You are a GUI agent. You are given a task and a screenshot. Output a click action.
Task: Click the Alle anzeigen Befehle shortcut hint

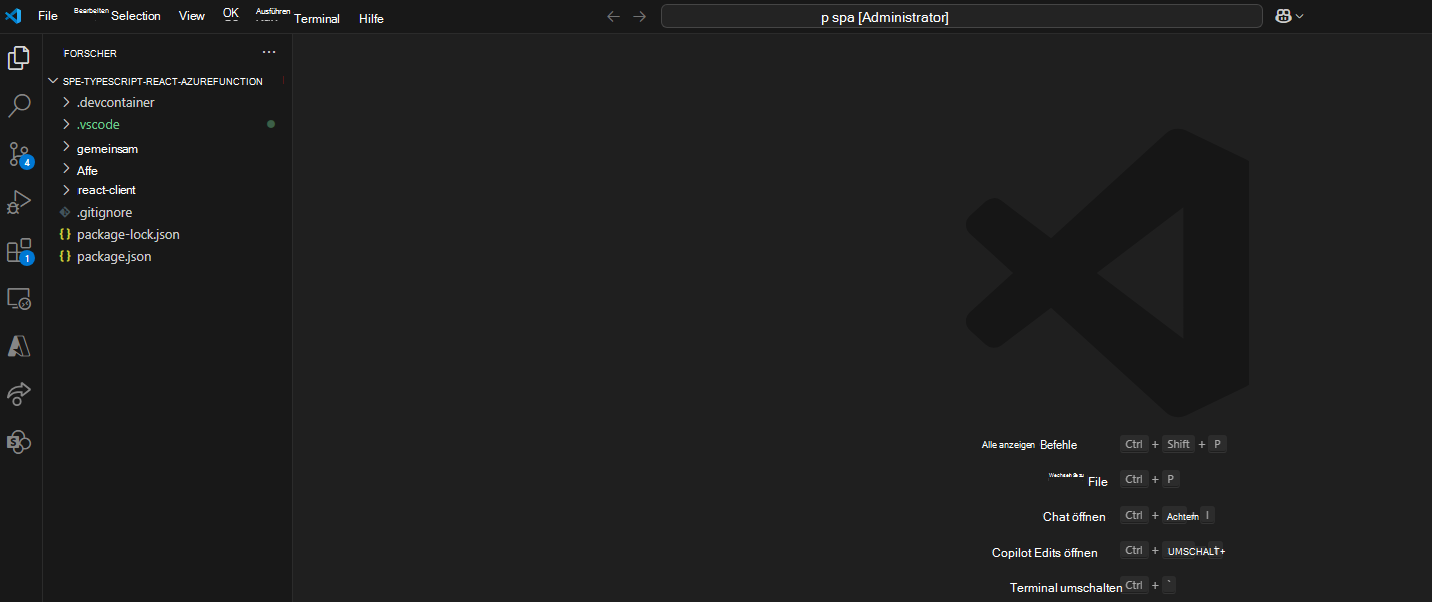pyautogui.click(x=1029, y=444)
